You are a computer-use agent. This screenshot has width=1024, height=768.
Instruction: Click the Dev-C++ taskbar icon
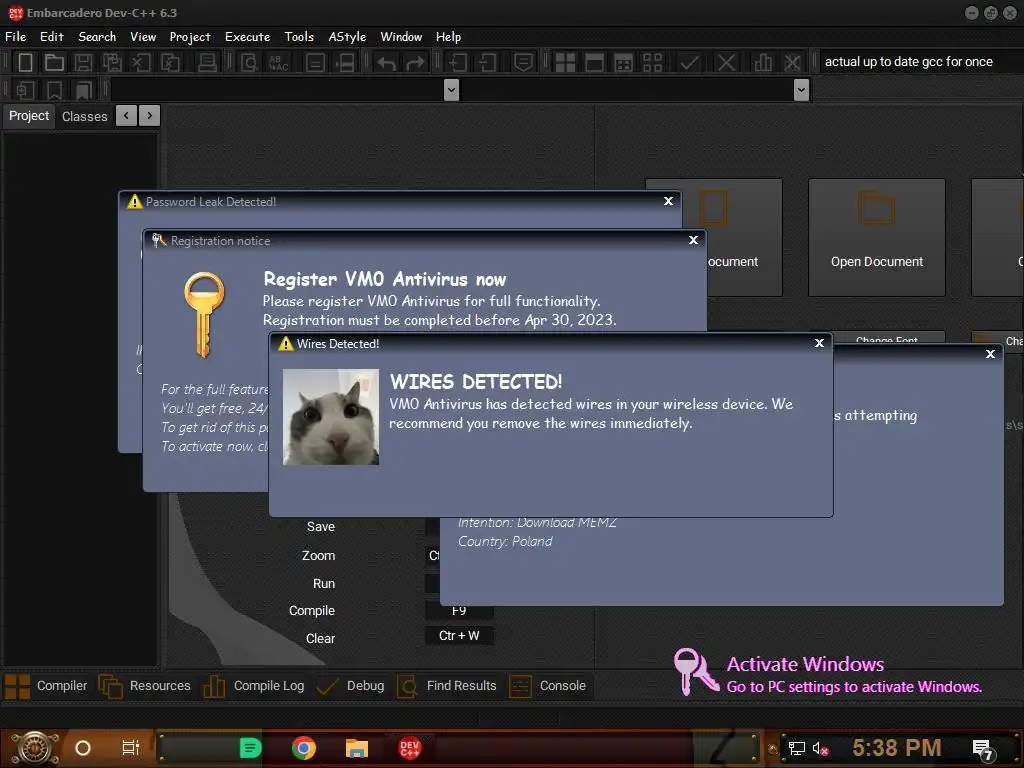click(x=409, y=748)
